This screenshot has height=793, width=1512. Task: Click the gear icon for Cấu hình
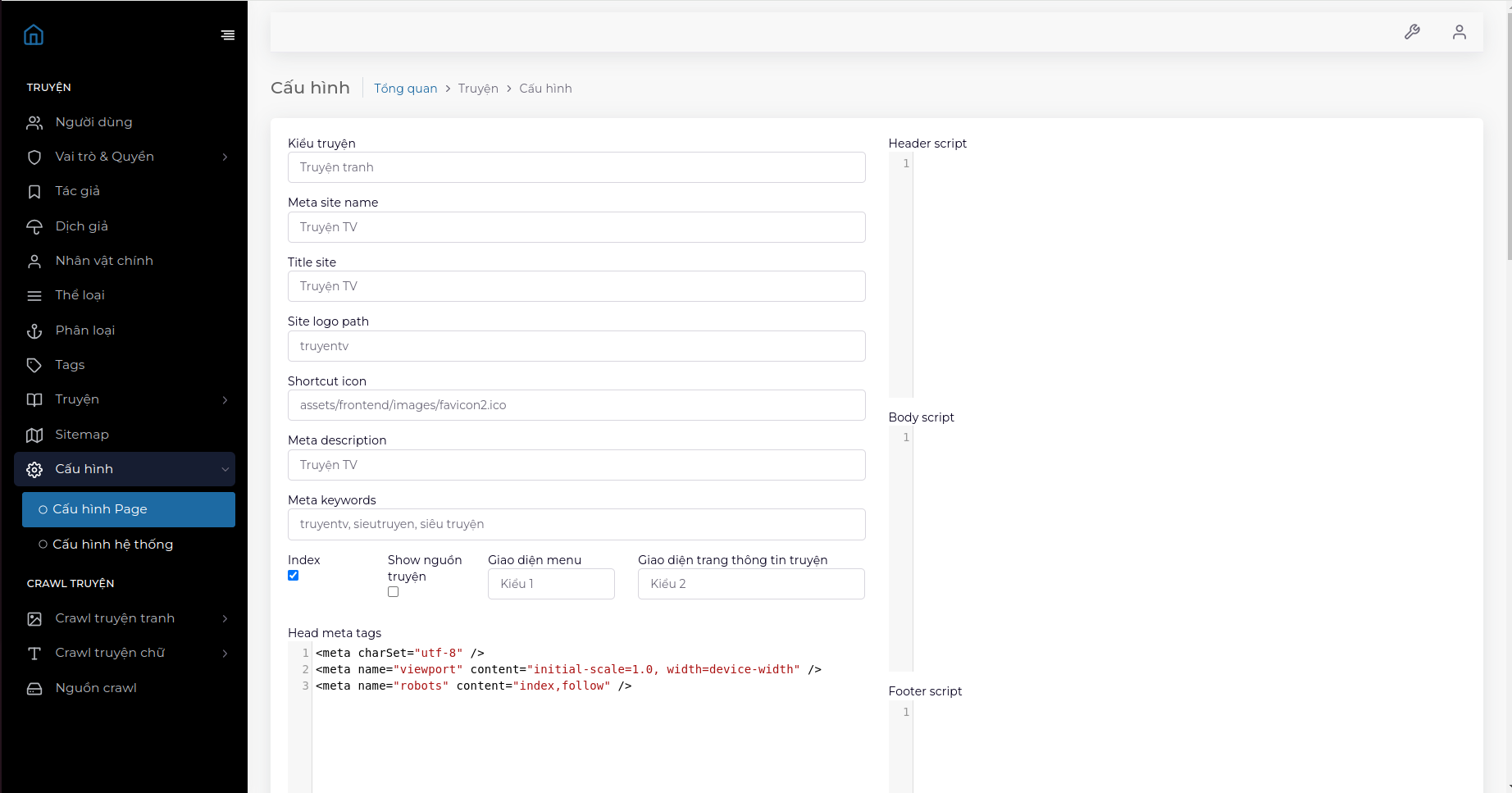[x=34, y=470]
